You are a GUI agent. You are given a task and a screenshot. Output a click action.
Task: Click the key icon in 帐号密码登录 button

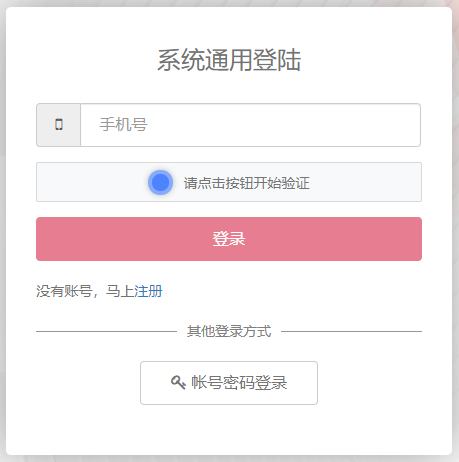coord(178,382)
